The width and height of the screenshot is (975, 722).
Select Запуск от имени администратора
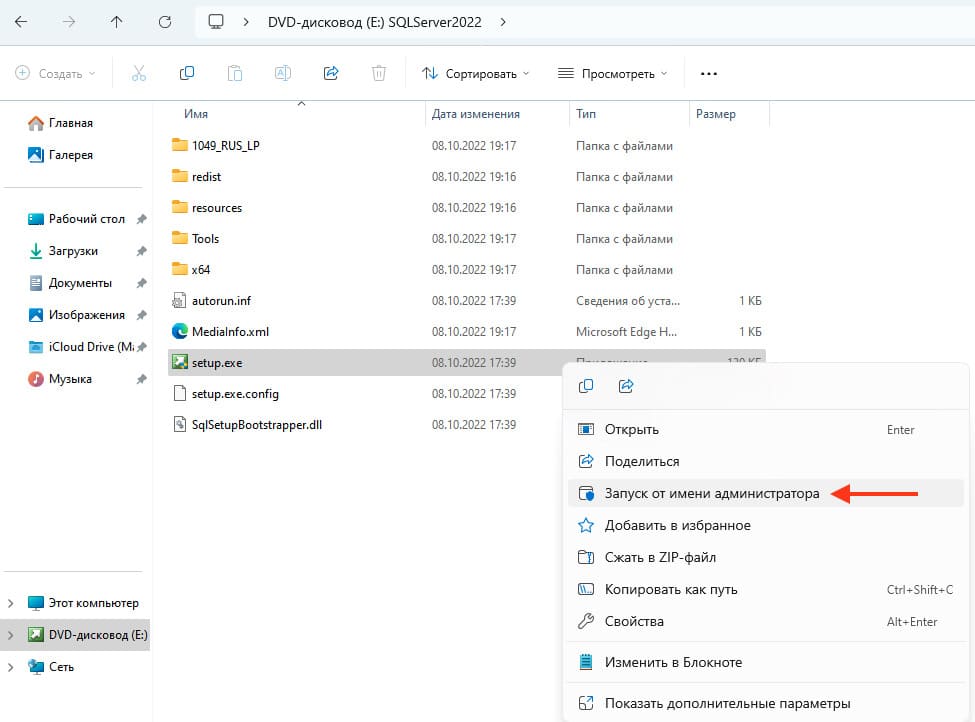pos(766,493)
